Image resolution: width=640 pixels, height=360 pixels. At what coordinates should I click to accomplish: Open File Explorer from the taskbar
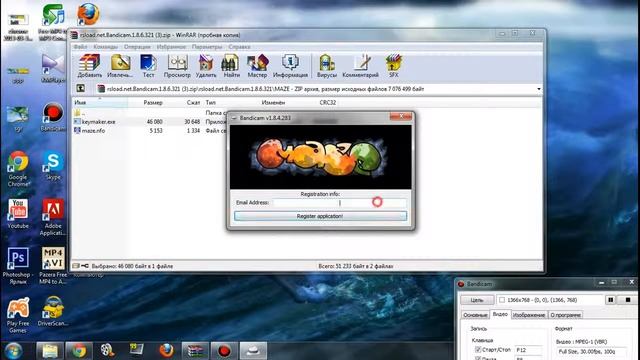point(50,351)
